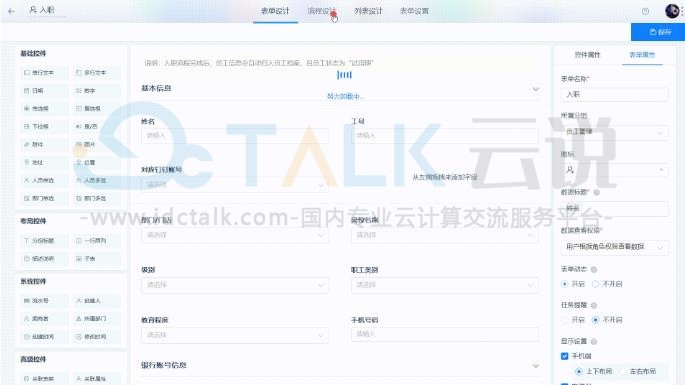The height and width of the screenshot is (385, 685).
Task: Choose the 上下布局 radio option
Action: coord(579,371)
